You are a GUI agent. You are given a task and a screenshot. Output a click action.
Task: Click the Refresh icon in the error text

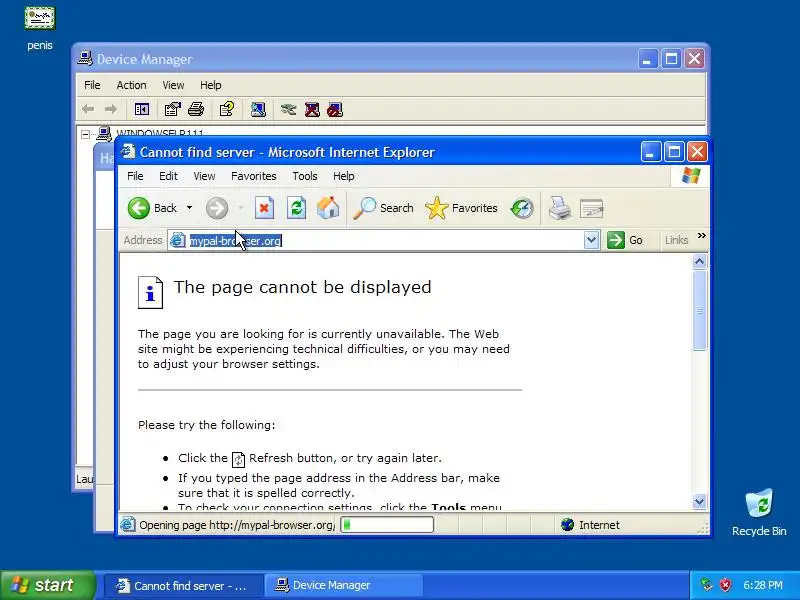(238, 459)
